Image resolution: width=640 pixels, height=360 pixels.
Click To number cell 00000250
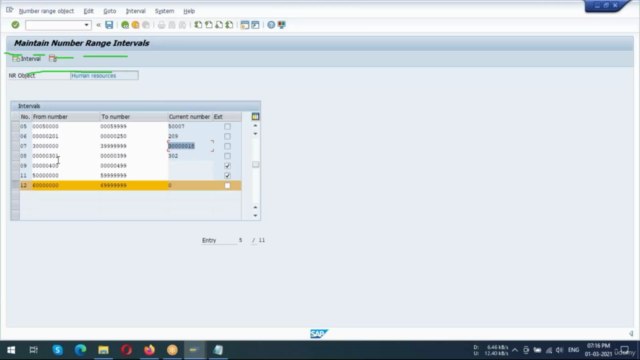coord(133,136)
